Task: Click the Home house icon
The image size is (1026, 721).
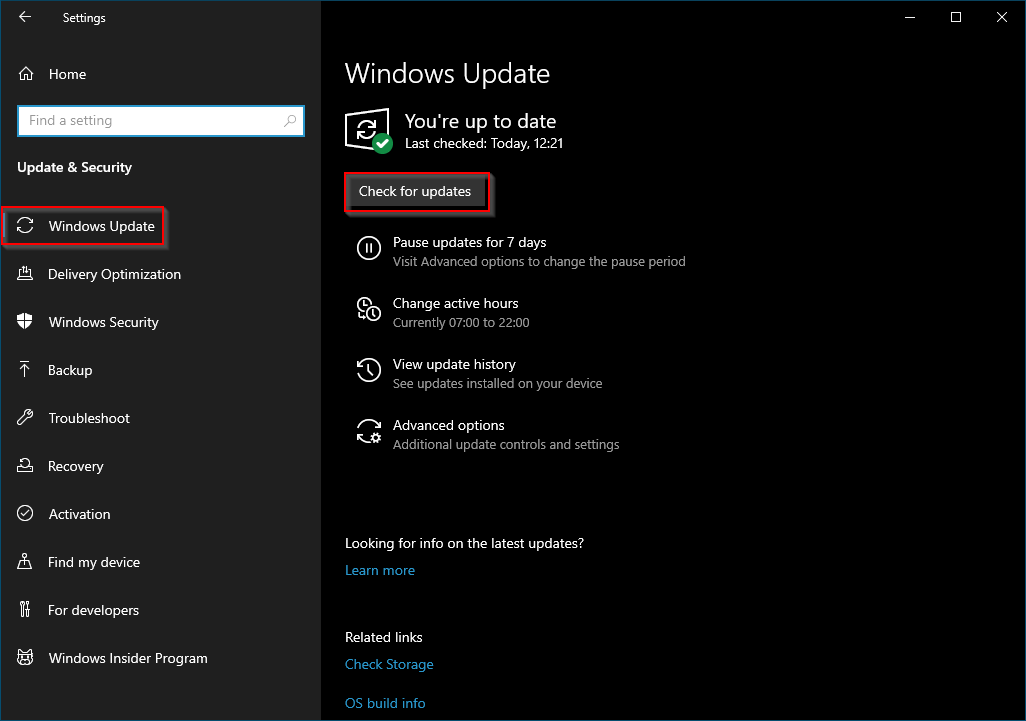Action: coord(26,74)
